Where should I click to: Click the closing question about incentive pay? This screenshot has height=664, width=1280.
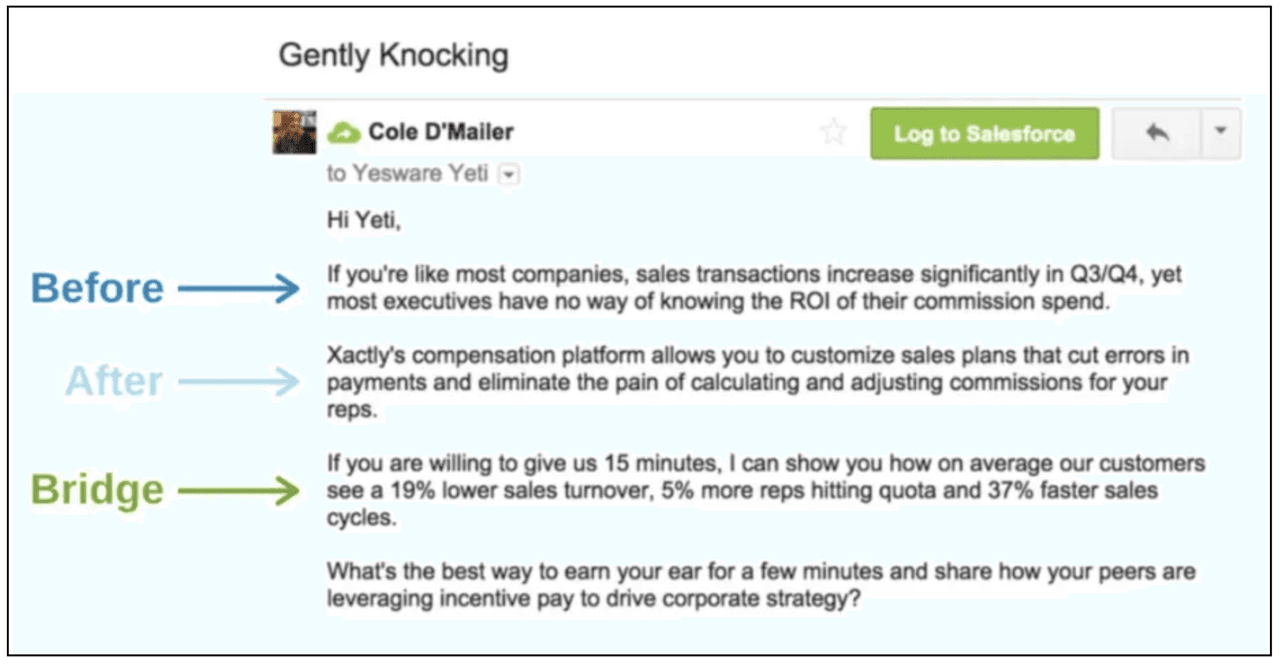tap(760, 585)
